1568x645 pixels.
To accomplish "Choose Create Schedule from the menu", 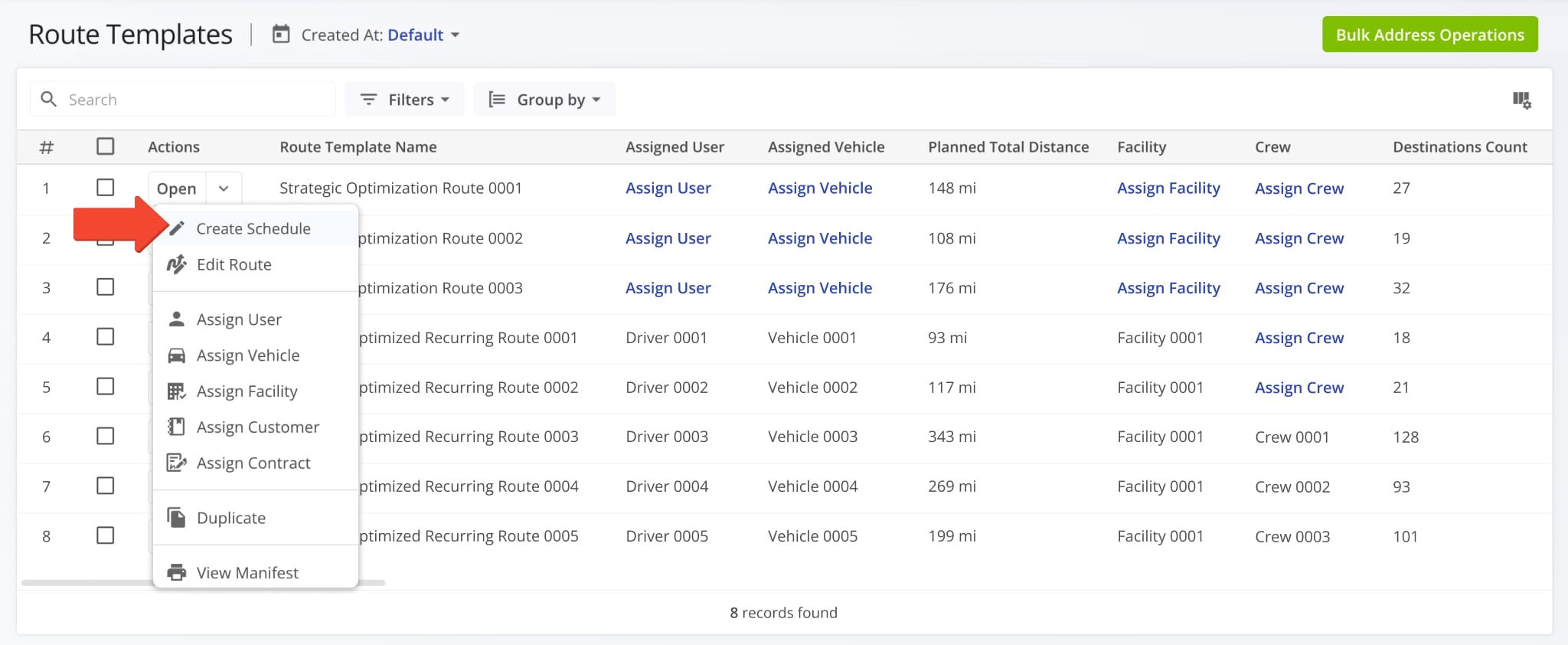I will tap(256, 228).
